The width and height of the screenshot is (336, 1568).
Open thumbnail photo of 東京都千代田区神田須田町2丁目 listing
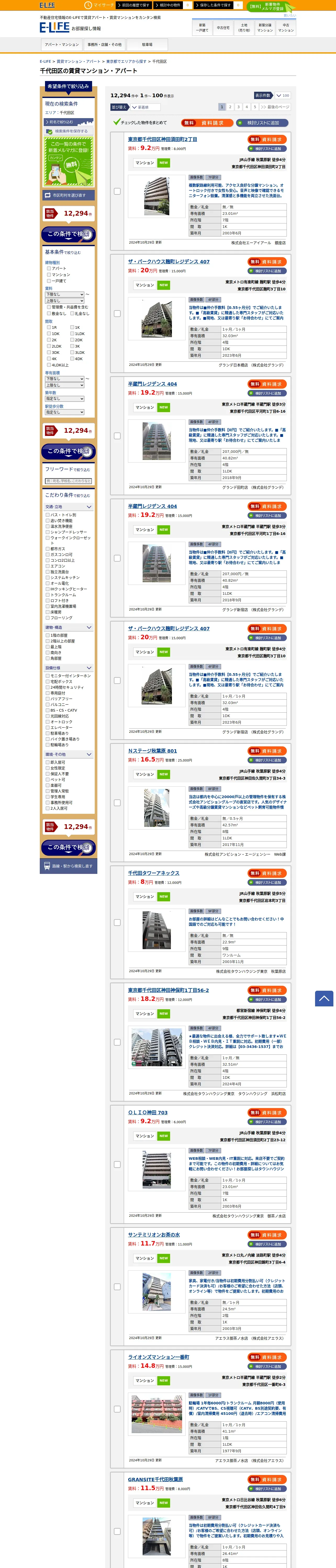157,197
